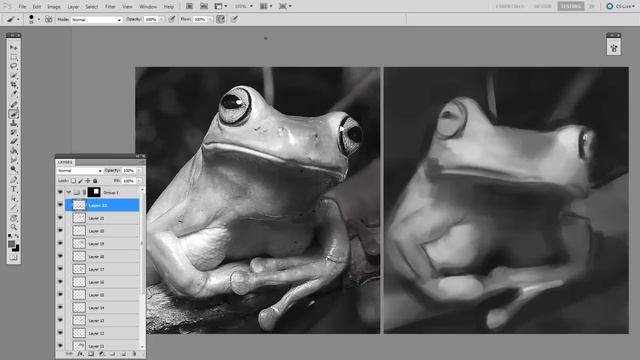Select the Zoom tool
This screenshot has width=640, height=360.
(13, 227)
